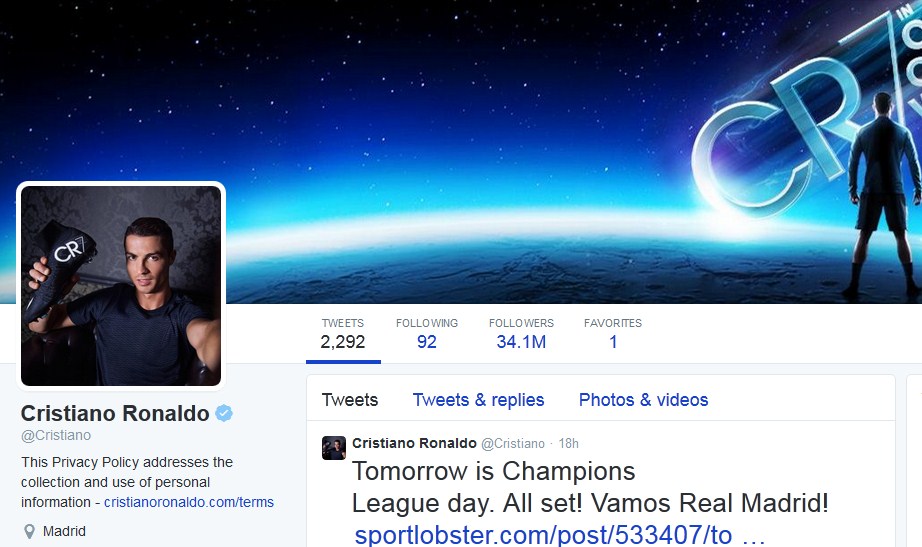Click the location pin icon near Madrid
Image resolution: width=922 pixels, height=547 pixels.
[x=29, y=532]
